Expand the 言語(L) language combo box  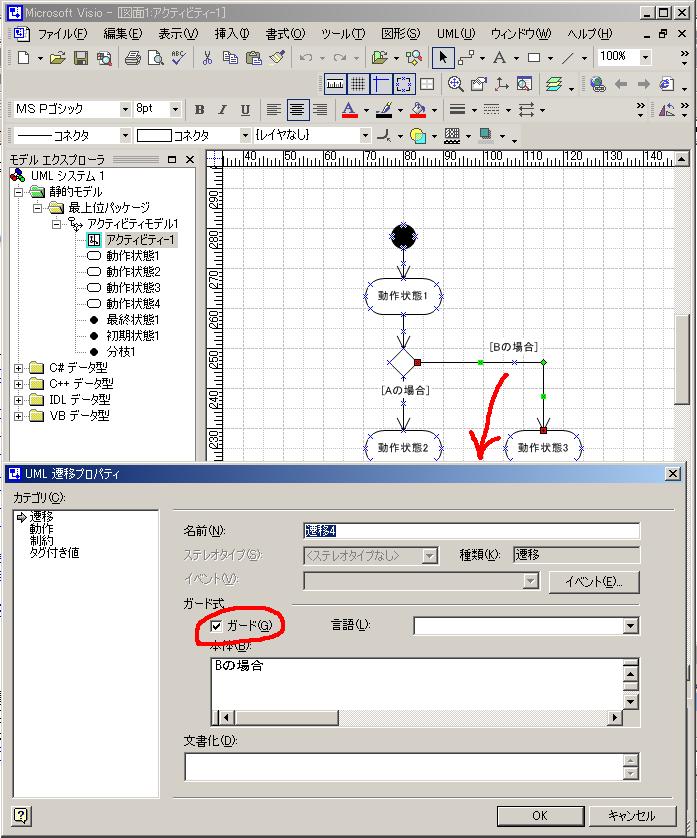pos(631,626)
